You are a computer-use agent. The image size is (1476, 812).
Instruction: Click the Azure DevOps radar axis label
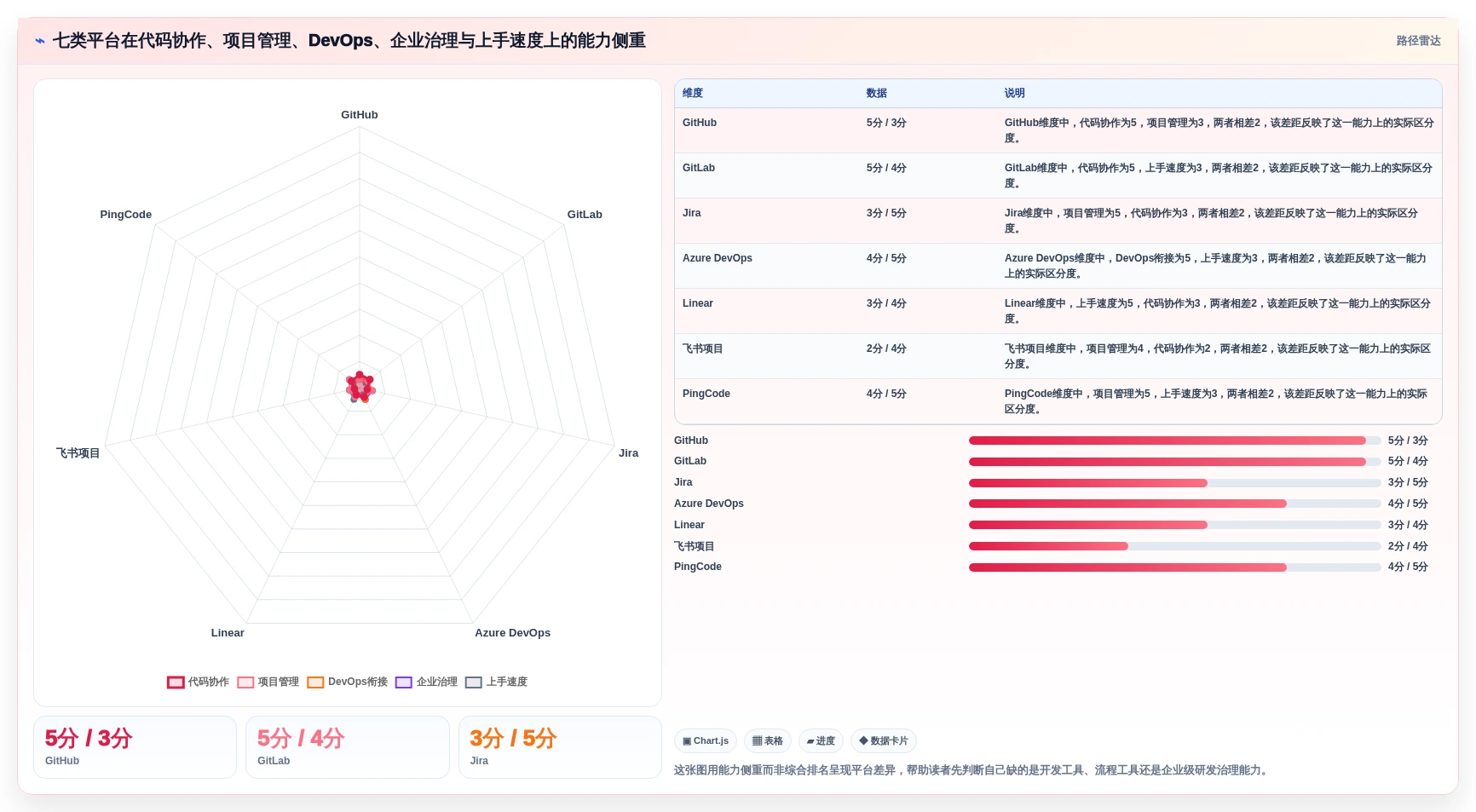[513, 633]
